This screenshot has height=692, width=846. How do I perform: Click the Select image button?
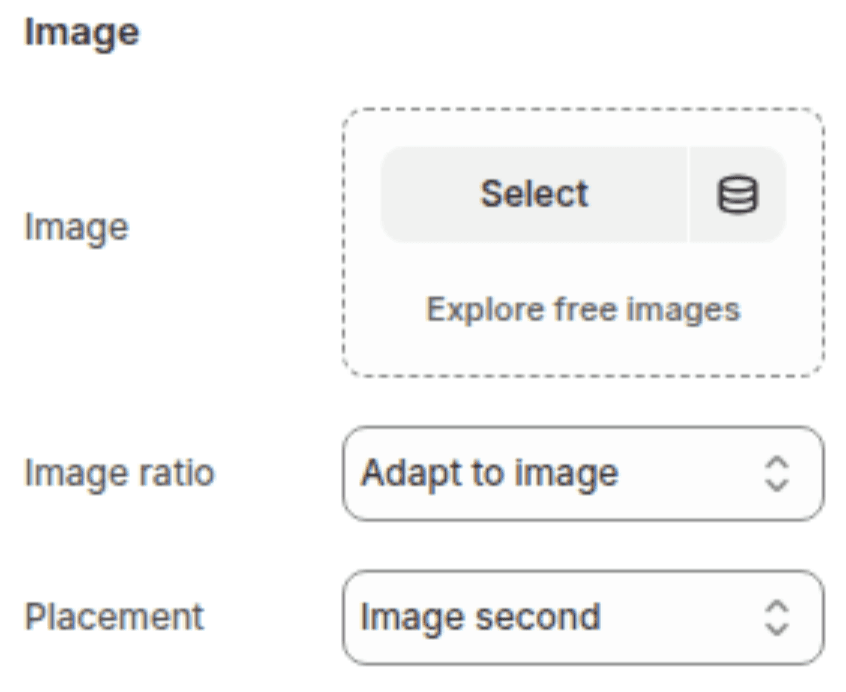534,195
